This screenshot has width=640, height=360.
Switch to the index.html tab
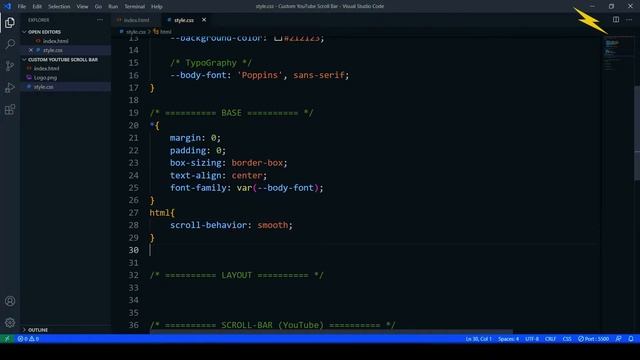click(136, 20)
